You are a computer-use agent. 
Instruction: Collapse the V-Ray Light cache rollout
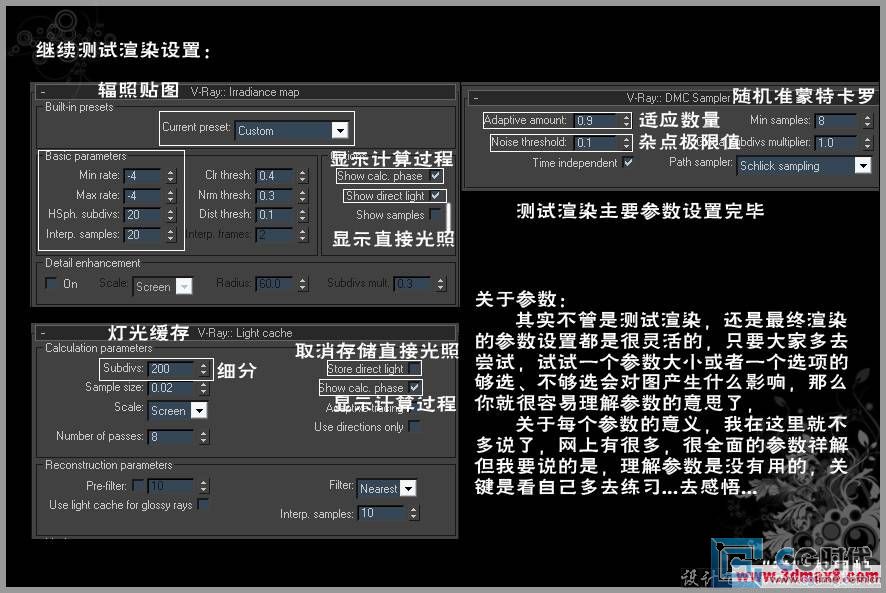(43, 332)
